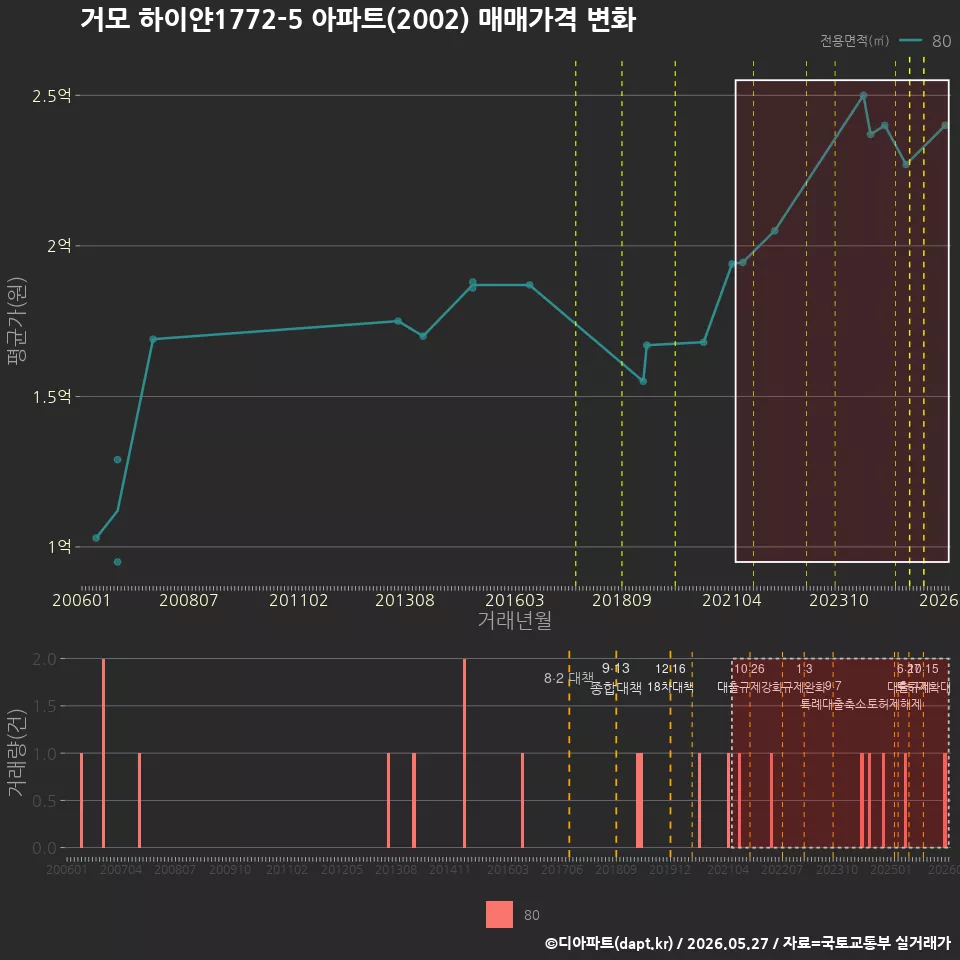Click '201809' on the price chart x-axis

point(621,600)
